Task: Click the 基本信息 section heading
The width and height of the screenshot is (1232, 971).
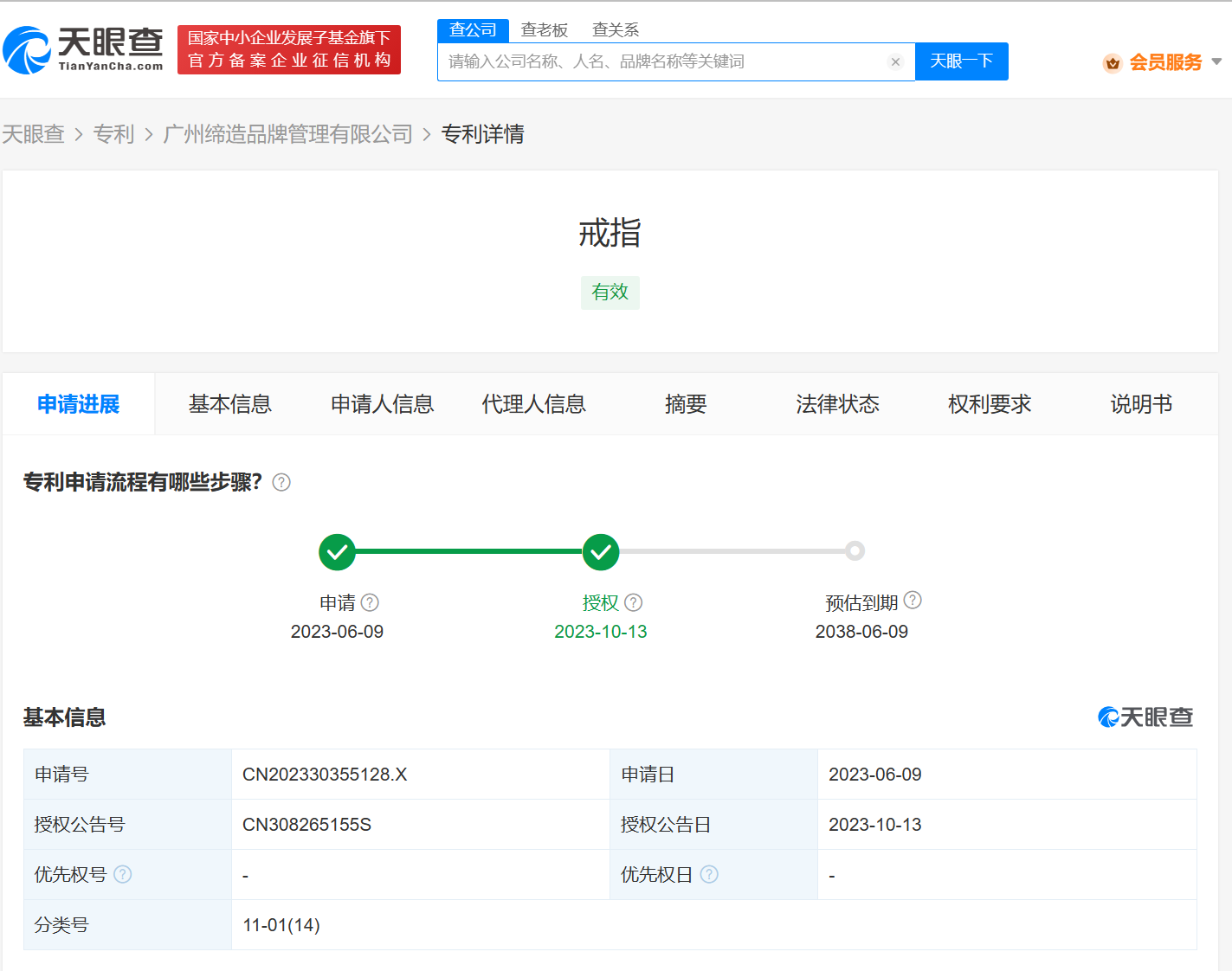Action: tap(64, 717)
